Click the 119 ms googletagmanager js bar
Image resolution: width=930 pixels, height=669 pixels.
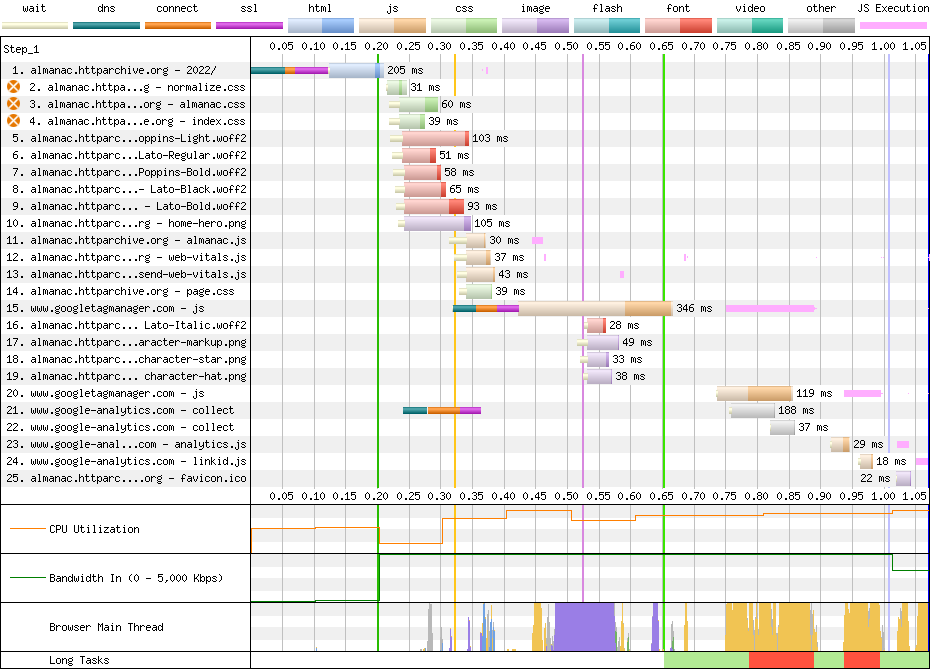(x=756, y=393)
